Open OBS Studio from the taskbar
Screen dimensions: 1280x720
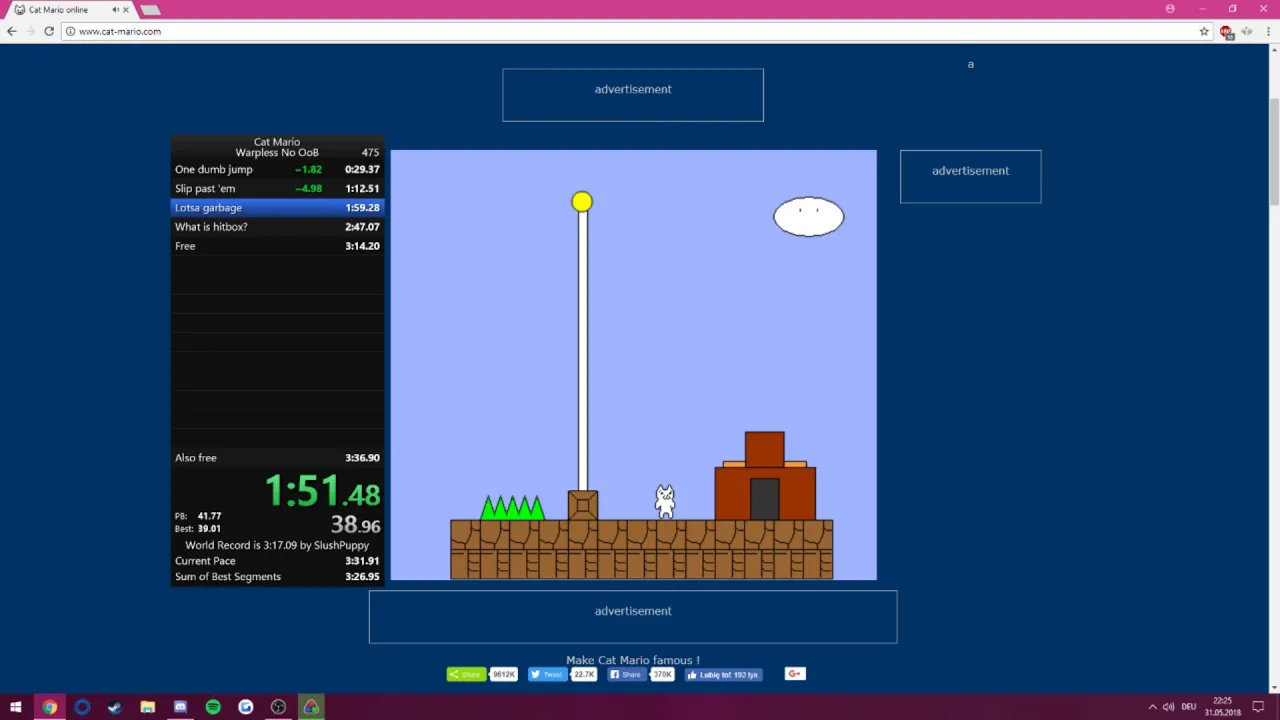pyautogui.click(x=278, y=707)
